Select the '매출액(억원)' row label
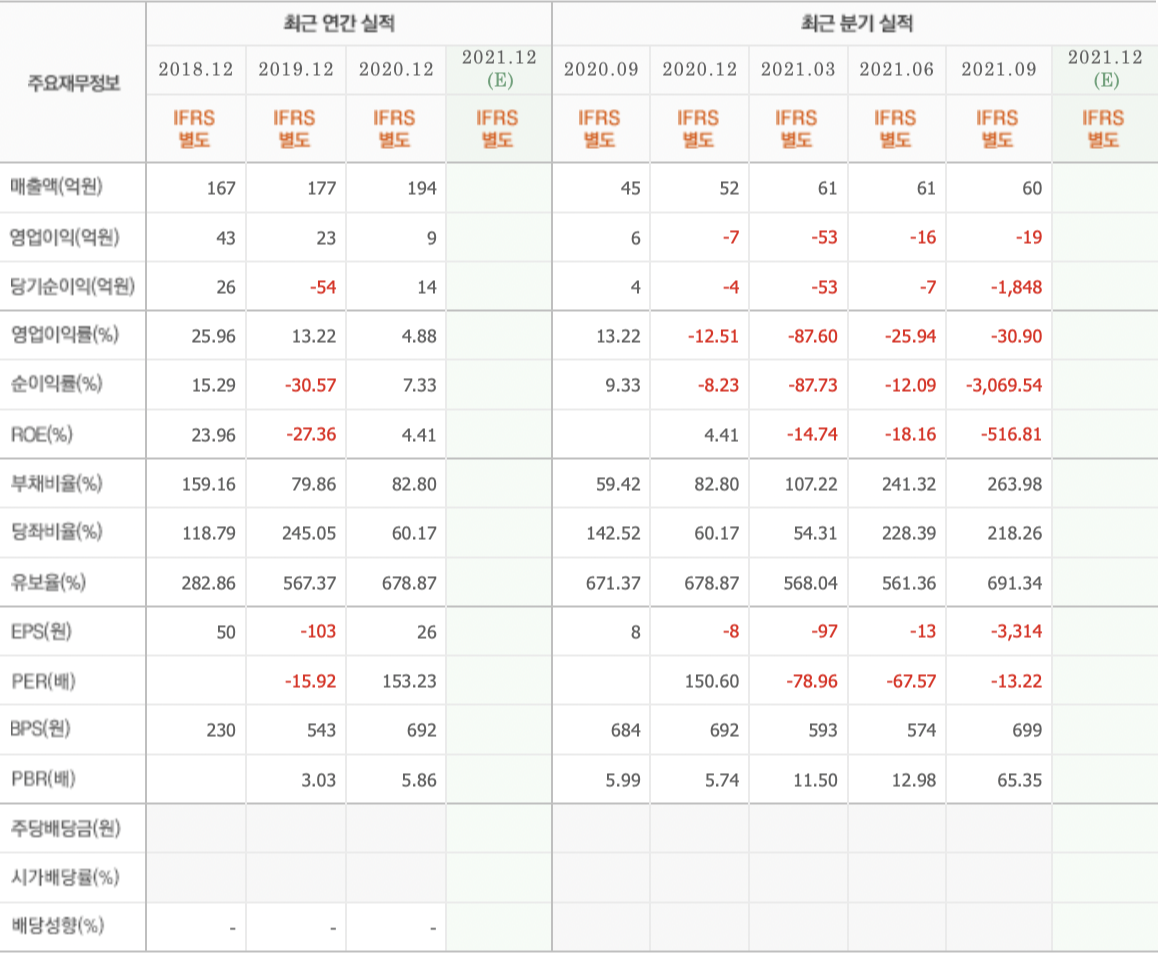This screenshot has width=1160, height=955. [56, 186]
